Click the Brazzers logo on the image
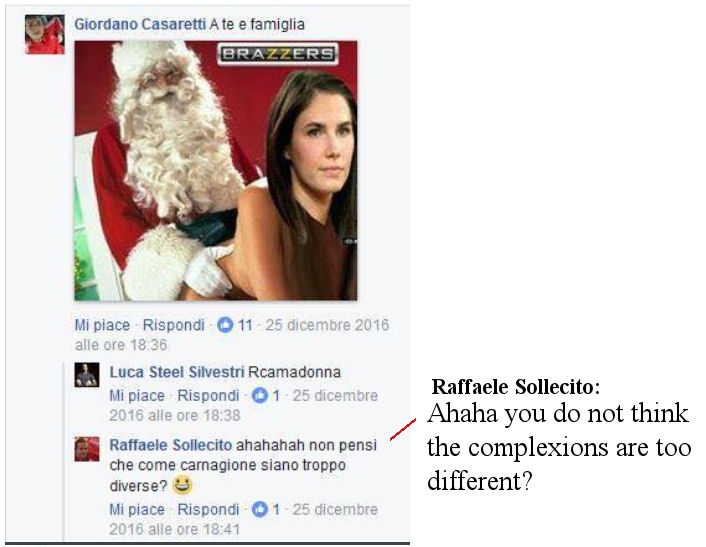This screenshot has width=706, height=547. pyautogui.click(x=277, y=54)
